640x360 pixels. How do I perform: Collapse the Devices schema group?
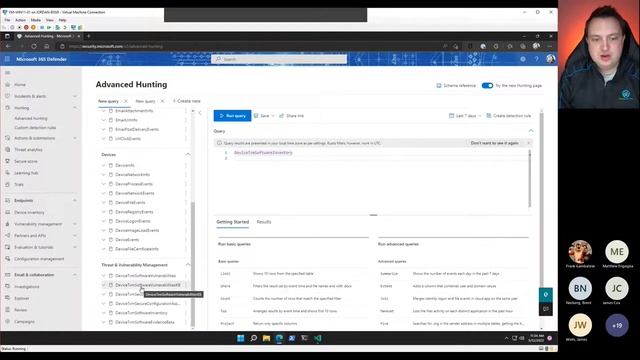click(188, 154)
